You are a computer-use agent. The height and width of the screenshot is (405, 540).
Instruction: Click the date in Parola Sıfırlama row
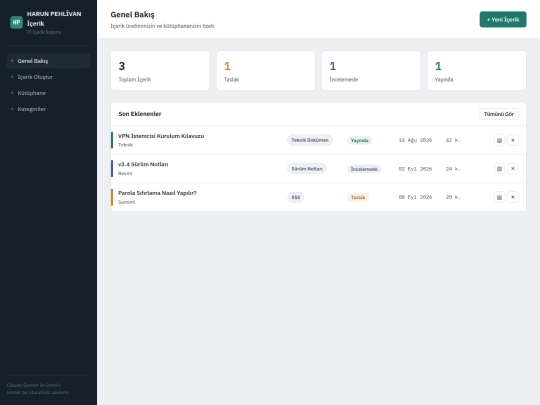(415, 197)
